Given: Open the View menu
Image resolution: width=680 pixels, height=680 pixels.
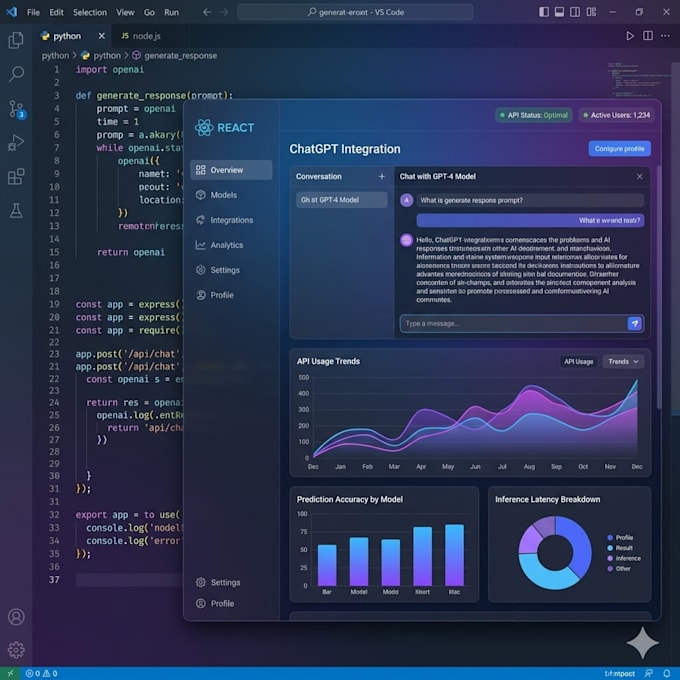Looking at the screenshot, I should coord(125,12).
